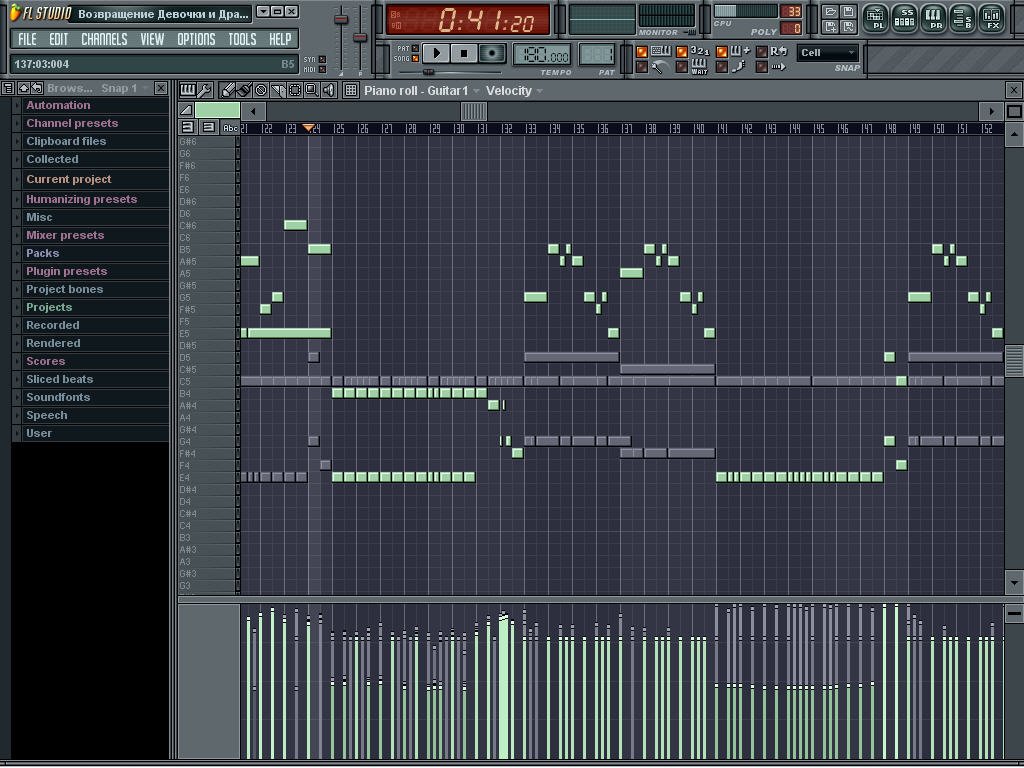Screen dimensions: 1024x768
Task: Select the Draw pencil tool in piano roll
Action: [227, 90]
